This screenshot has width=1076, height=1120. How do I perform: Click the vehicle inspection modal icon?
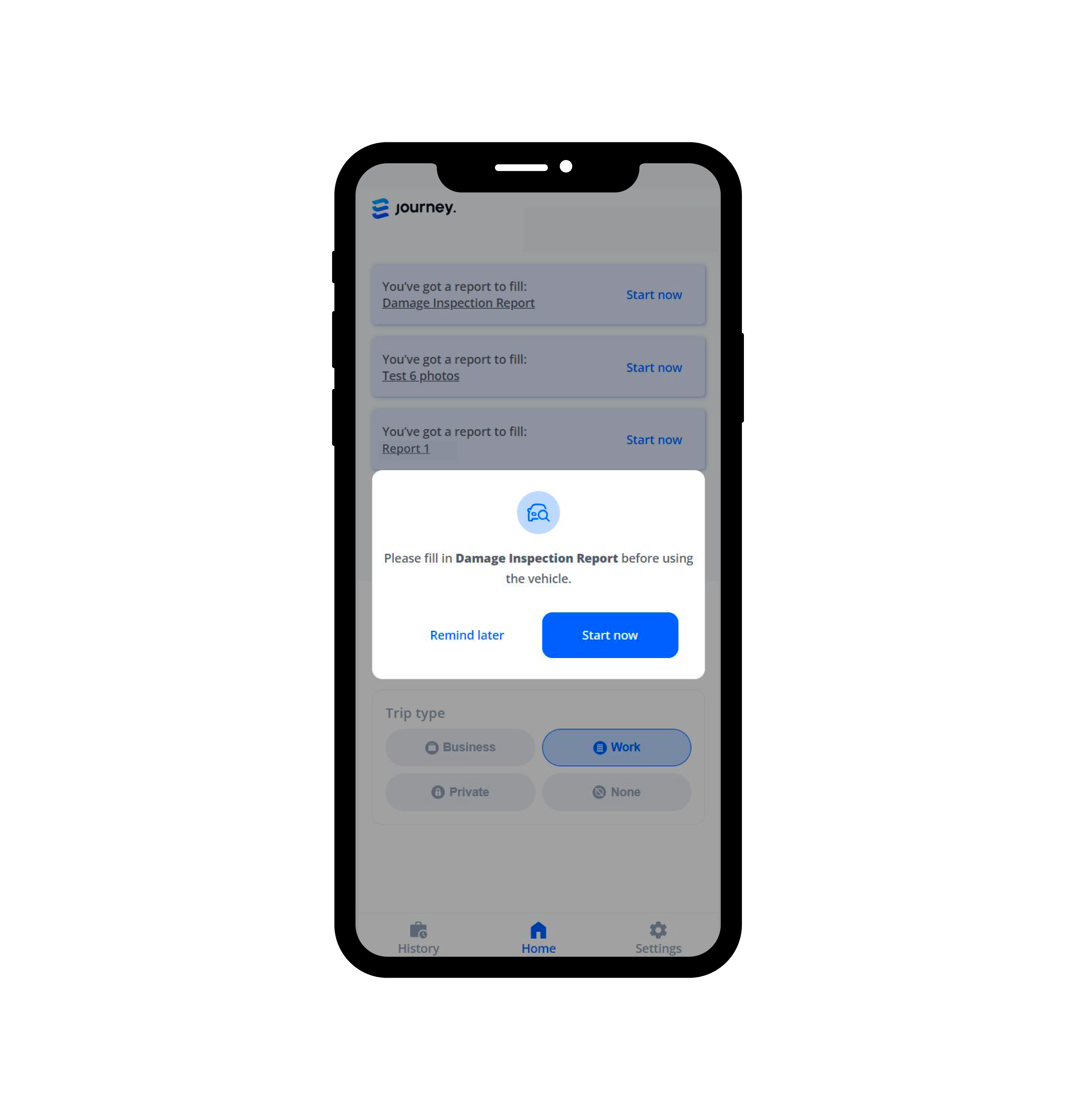pyautogui.click(x=538, y=512)
